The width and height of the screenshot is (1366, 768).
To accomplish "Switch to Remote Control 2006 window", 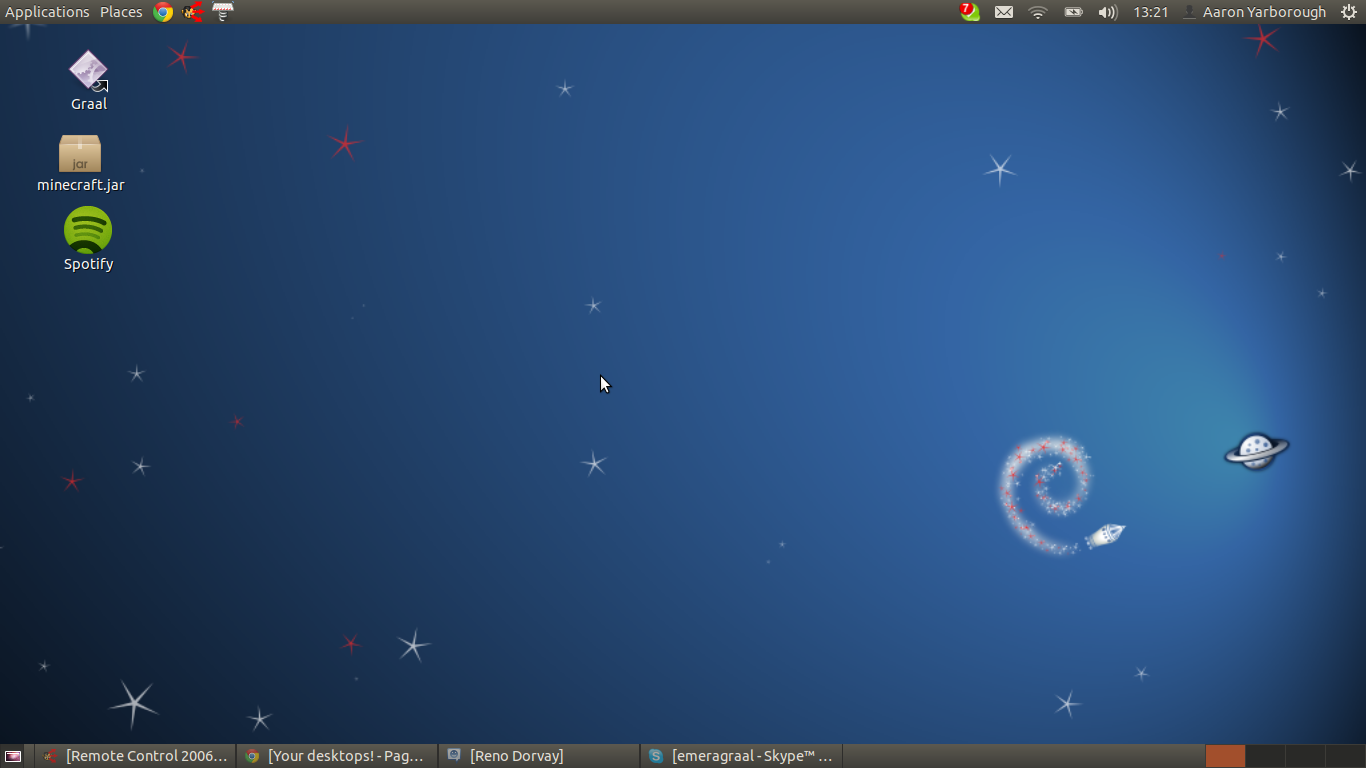I will (x=136, y=756).
